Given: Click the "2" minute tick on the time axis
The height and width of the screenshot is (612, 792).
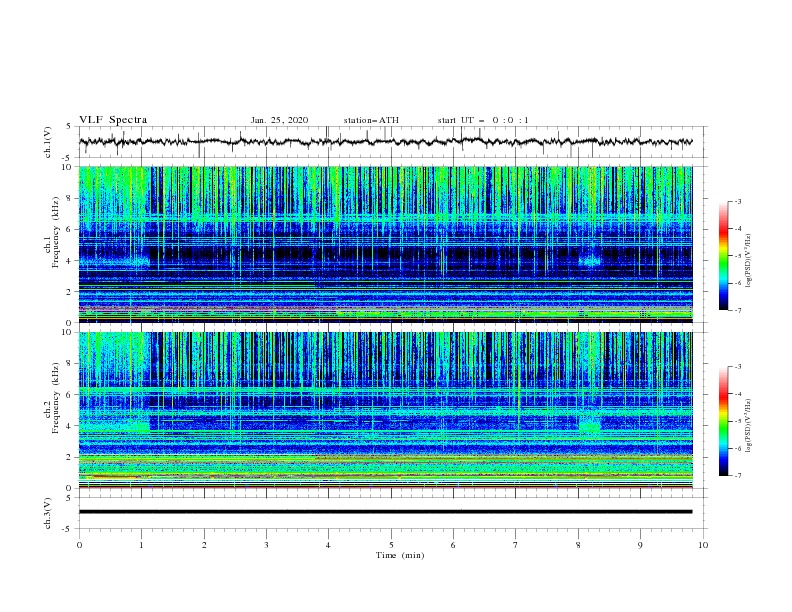Looking at the screenshot, I should point(204,545).
